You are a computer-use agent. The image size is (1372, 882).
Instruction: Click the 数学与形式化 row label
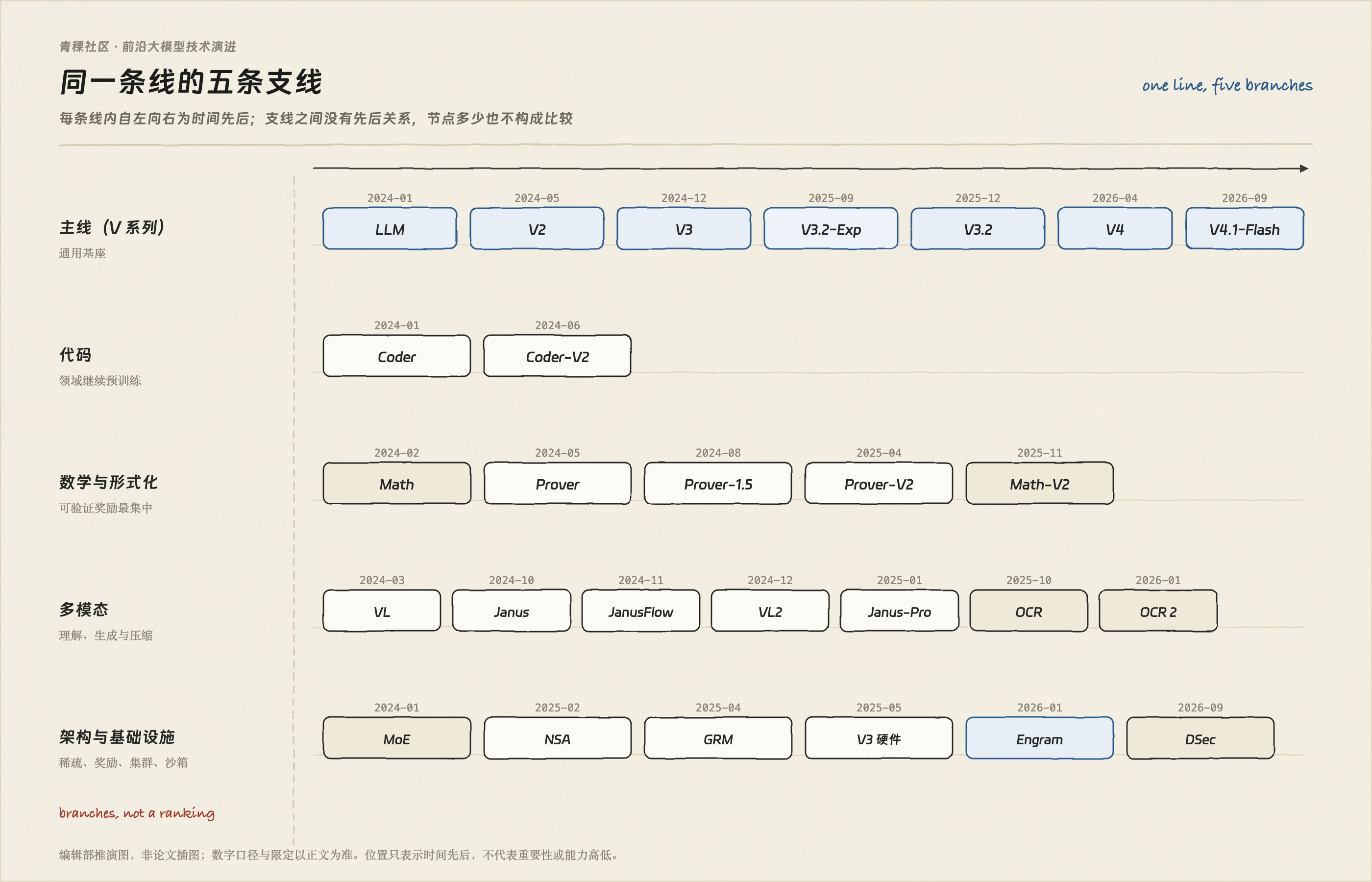pos(108,482)
